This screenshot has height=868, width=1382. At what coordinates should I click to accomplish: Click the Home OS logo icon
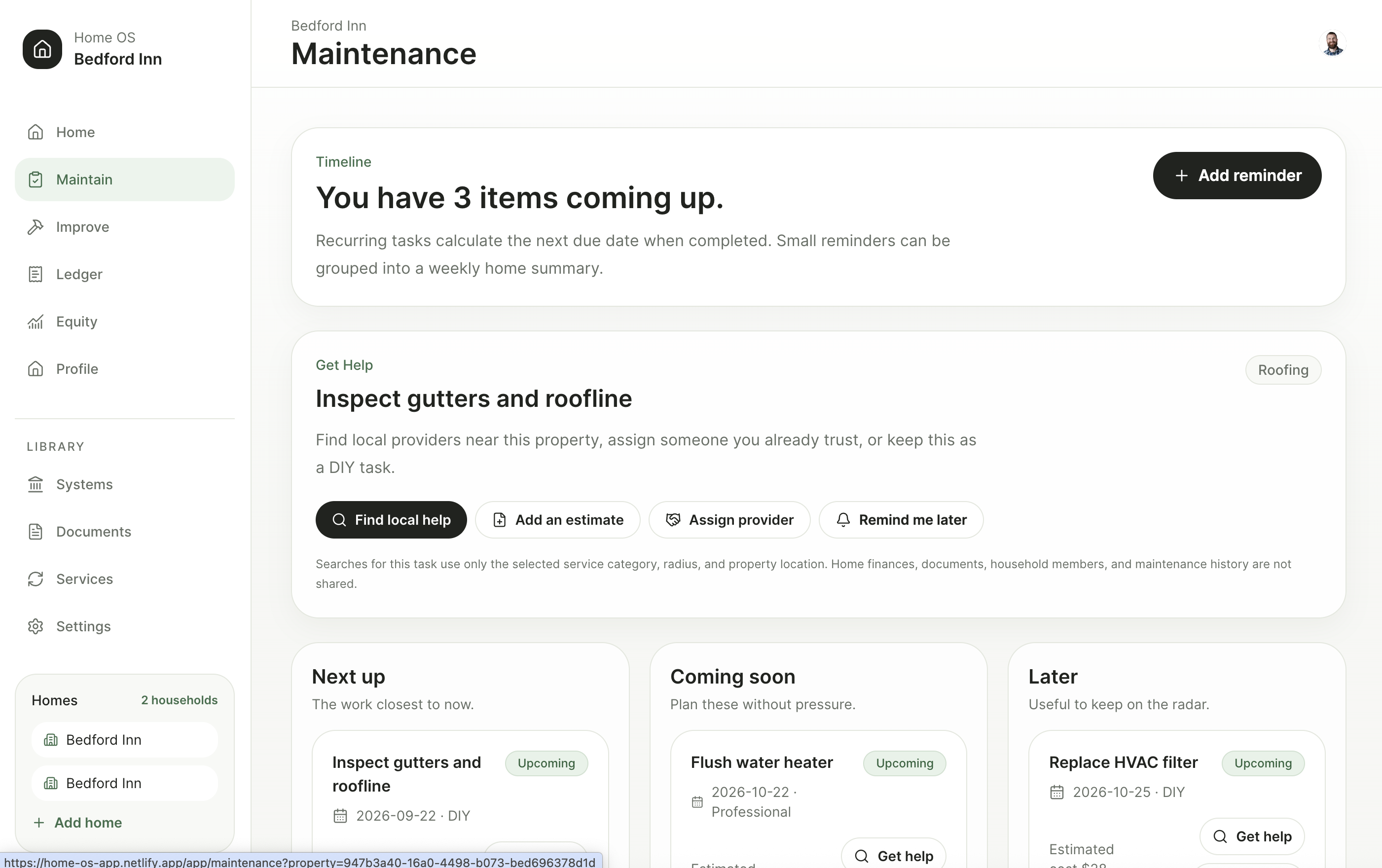coord(42,49)
